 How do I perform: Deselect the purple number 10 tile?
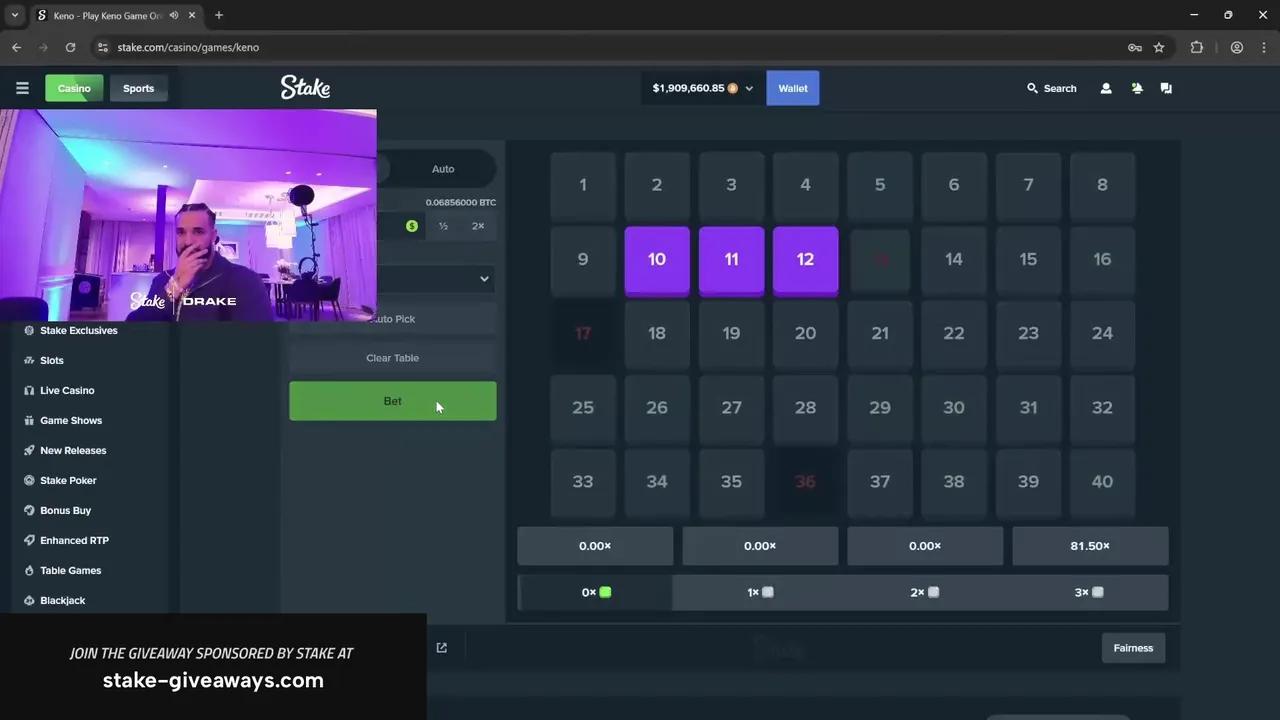click(657, 260)
